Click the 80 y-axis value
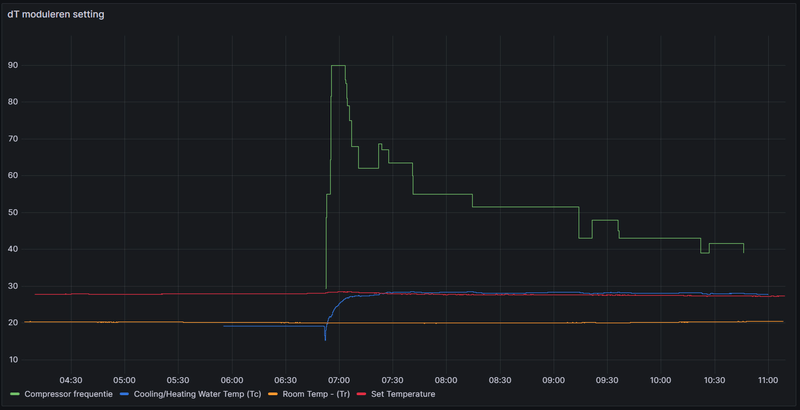 [13, 102]
